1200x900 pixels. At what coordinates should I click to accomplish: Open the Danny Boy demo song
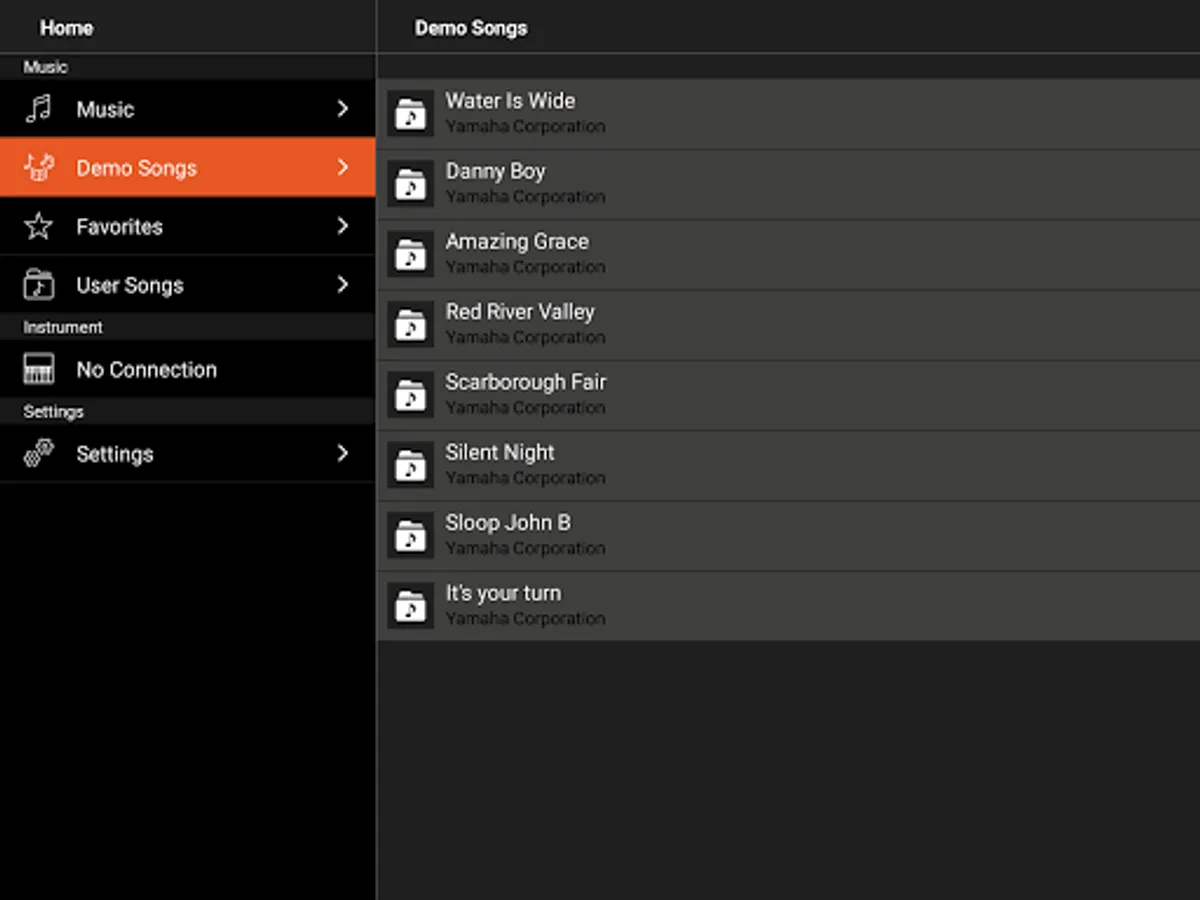point(788,184)
